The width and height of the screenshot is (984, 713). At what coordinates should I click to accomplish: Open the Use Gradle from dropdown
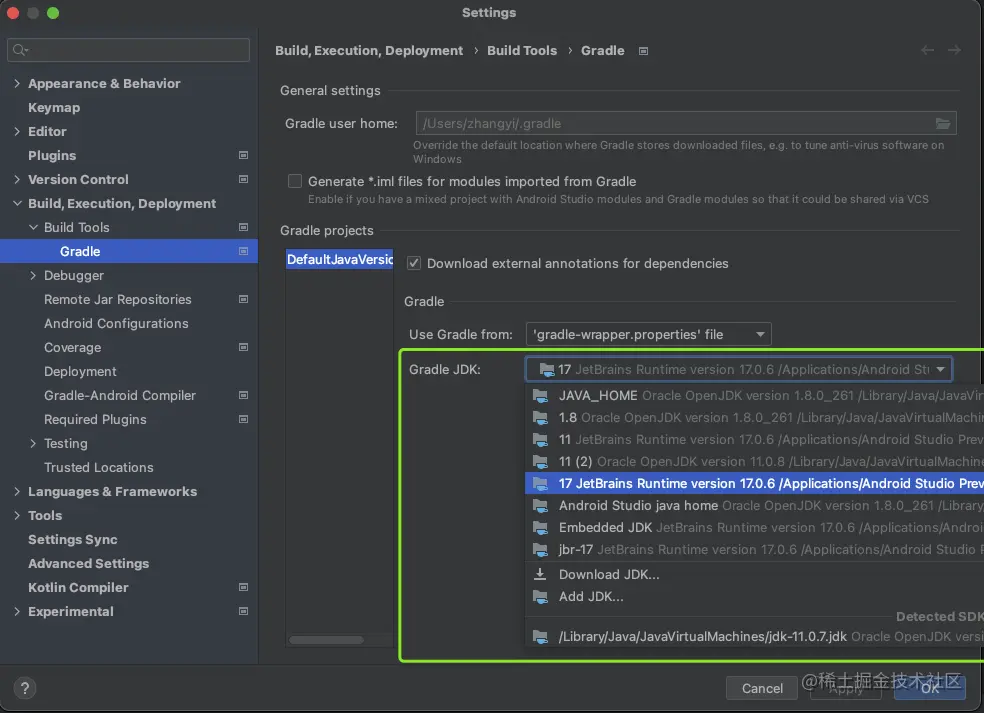(649, 334)
